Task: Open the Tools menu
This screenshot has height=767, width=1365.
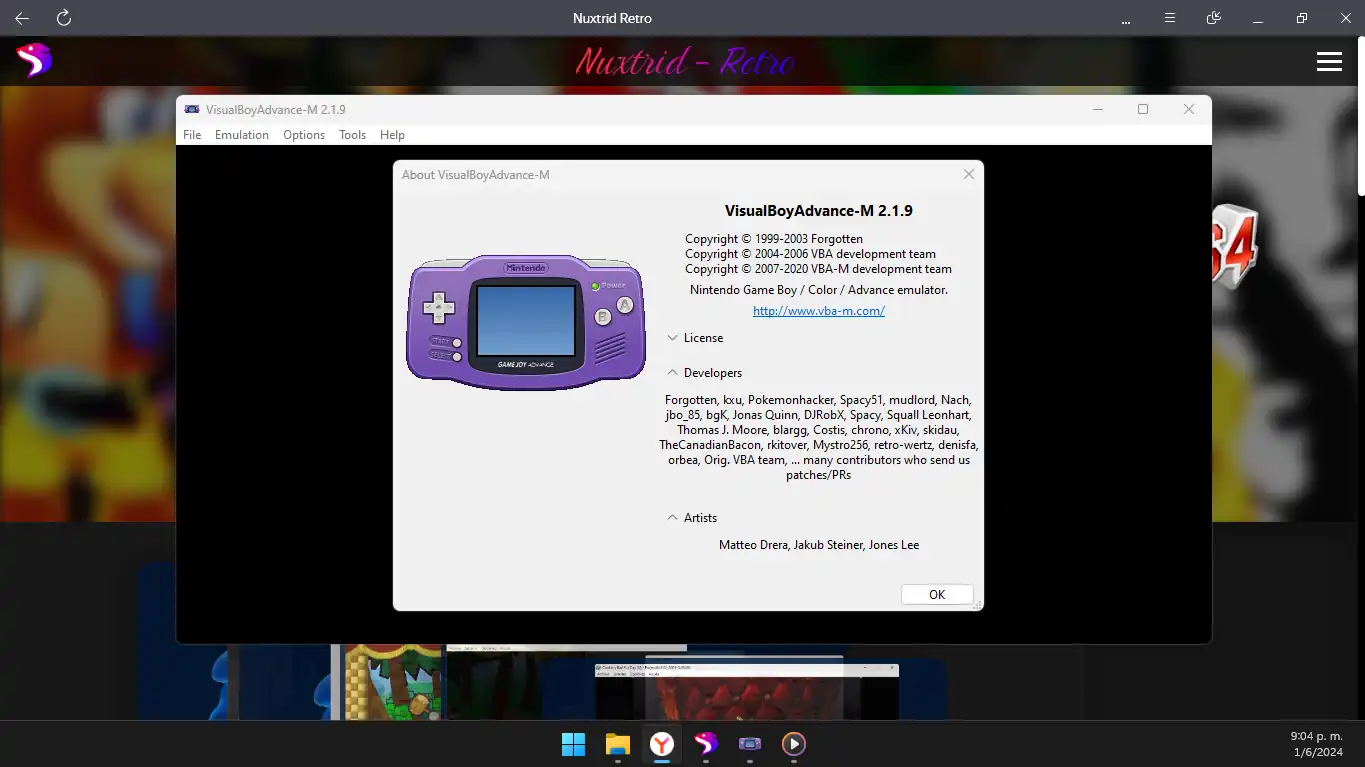Action: coord(352,135)
